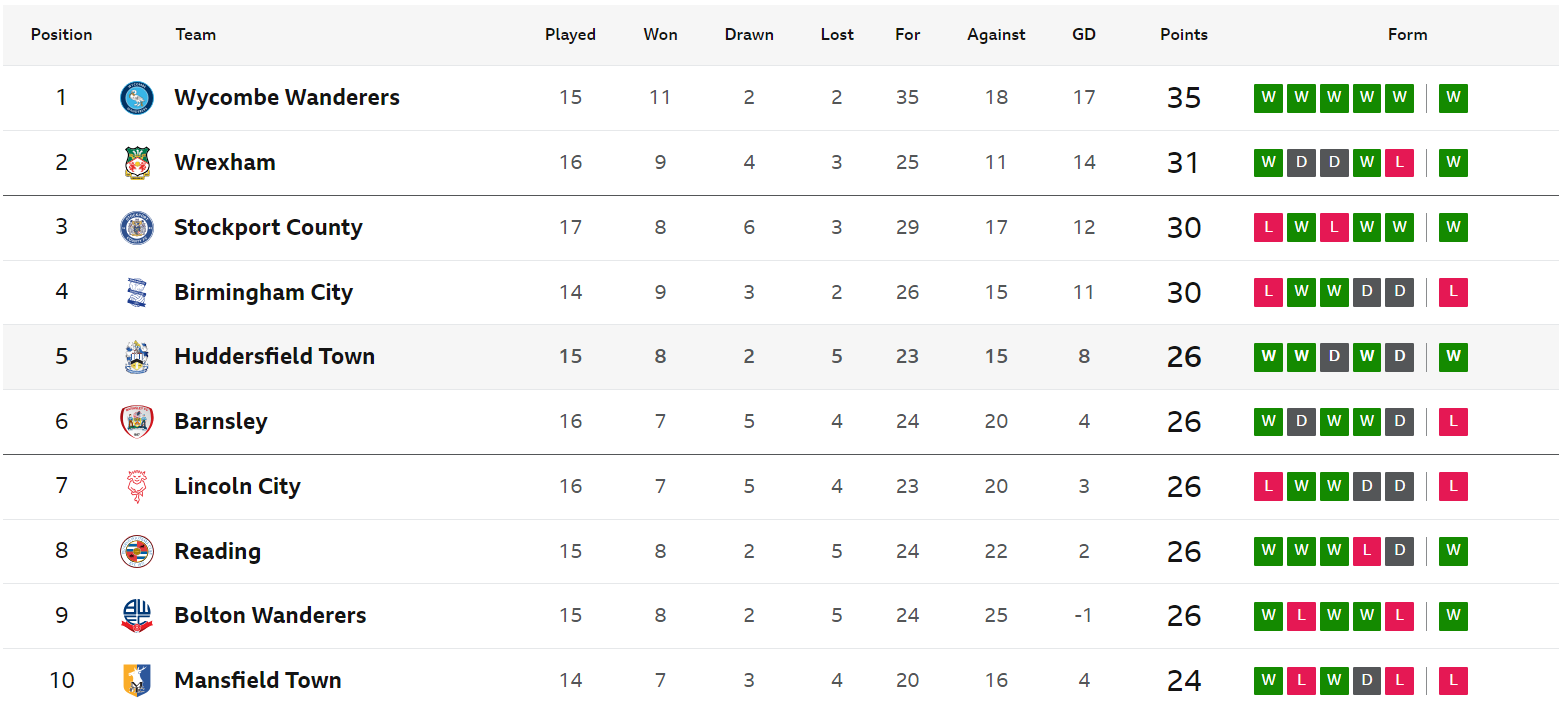The width and height of the screenshot is (1559, 709).
Task: Click the Wycombe Wanderers club crest
Action: click(x=136, y=98)
